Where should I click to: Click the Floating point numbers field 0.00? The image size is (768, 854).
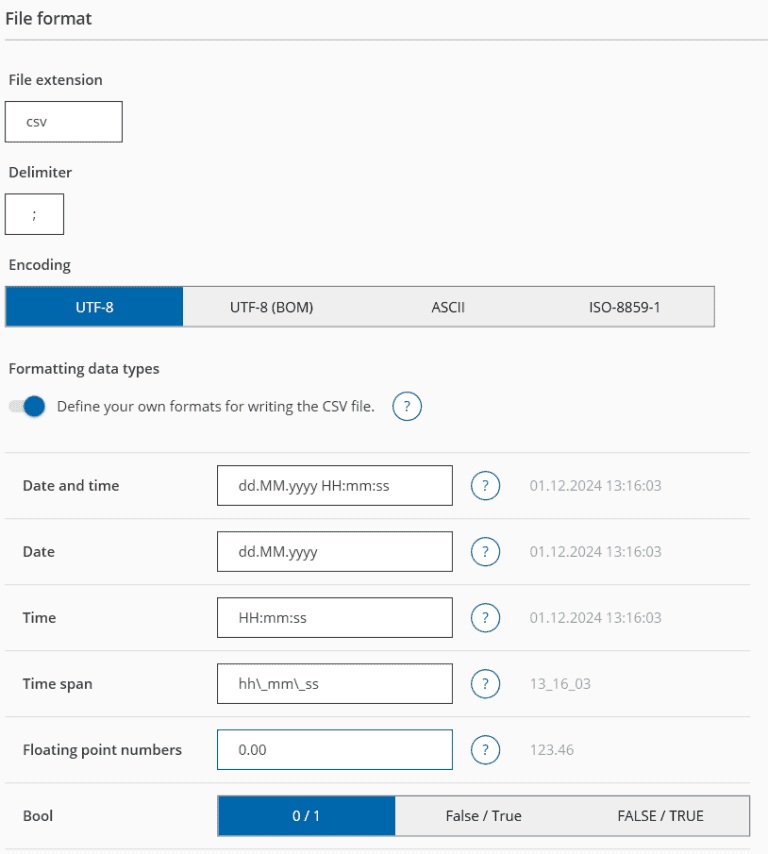pos(335,750)
